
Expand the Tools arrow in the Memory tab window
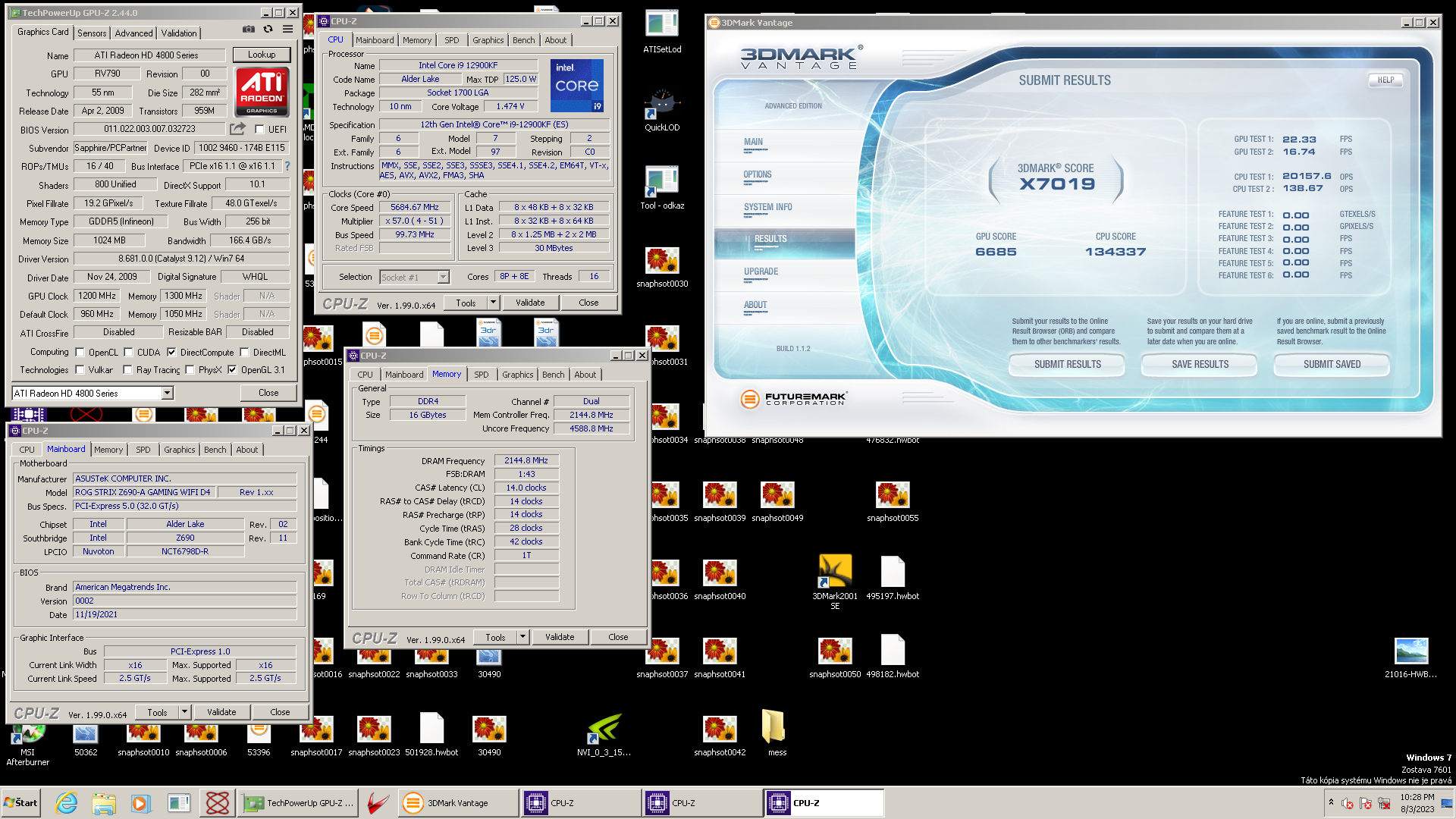tap(522, 637)
